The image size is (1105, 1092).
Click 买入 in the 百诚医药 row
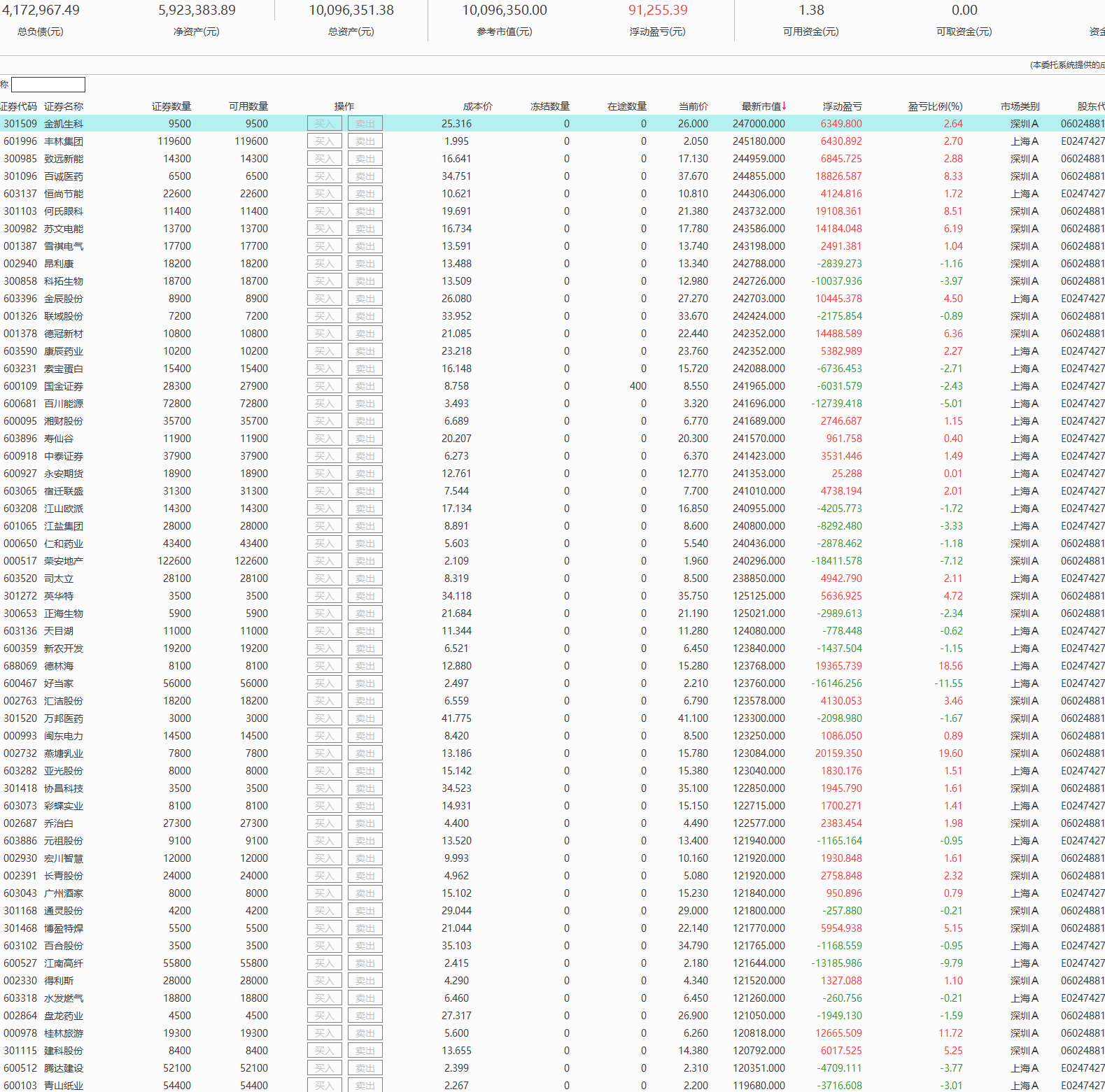pos(325,176)
